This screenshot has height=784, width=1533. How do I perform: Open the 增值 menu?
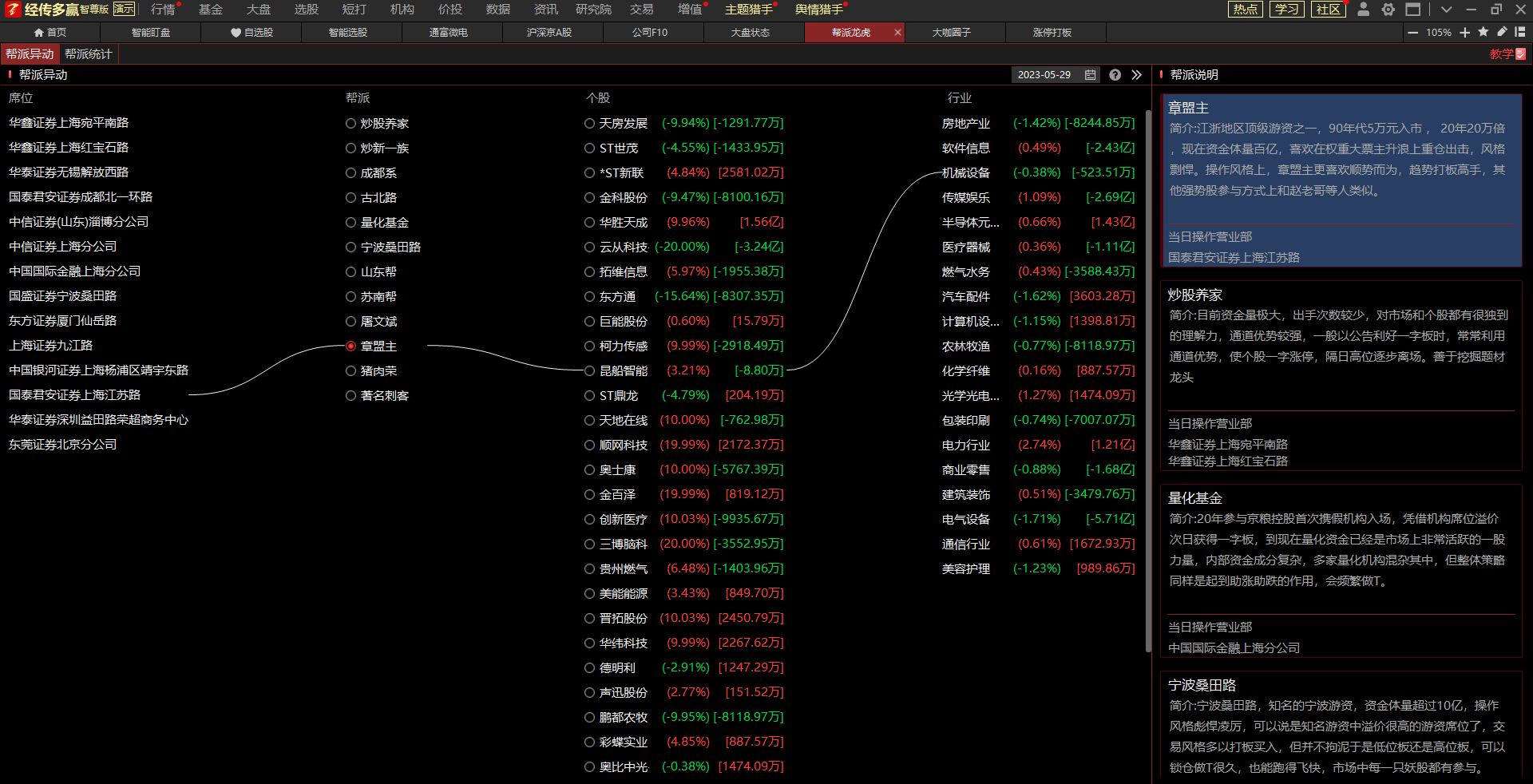(x=690, y=10)
